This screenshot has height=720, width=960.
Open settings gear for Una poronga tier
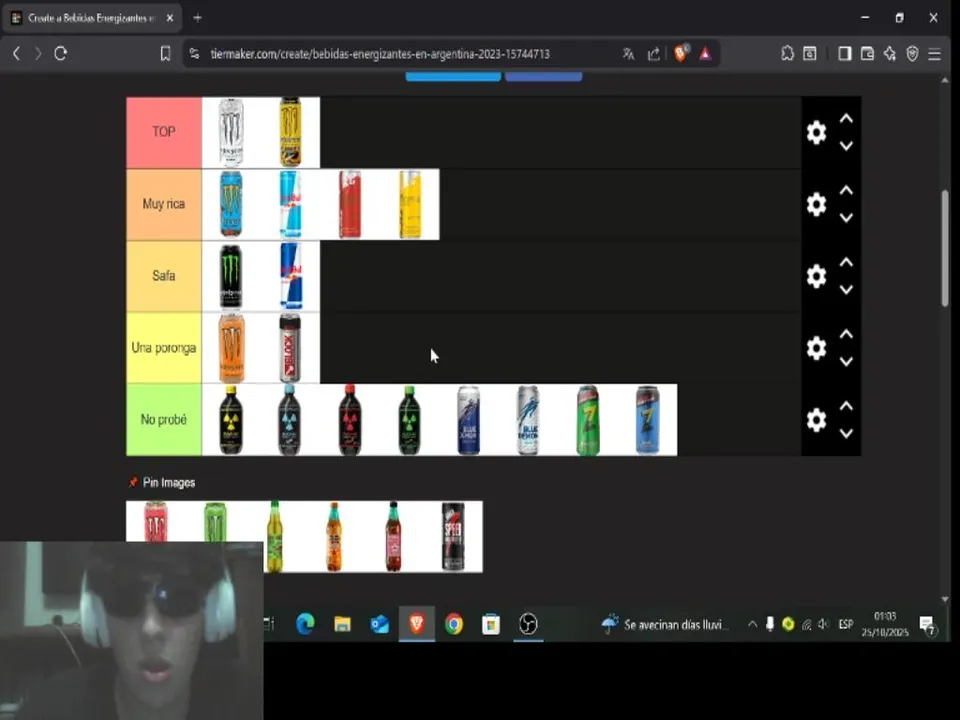coord(816,348)
